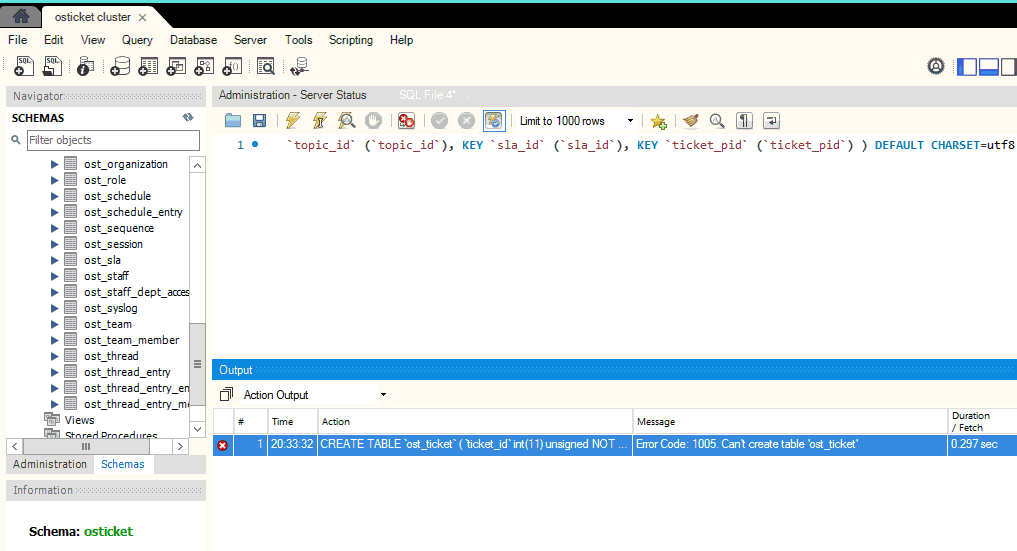Switch to Administration - Server Status tab

(292, 95)
